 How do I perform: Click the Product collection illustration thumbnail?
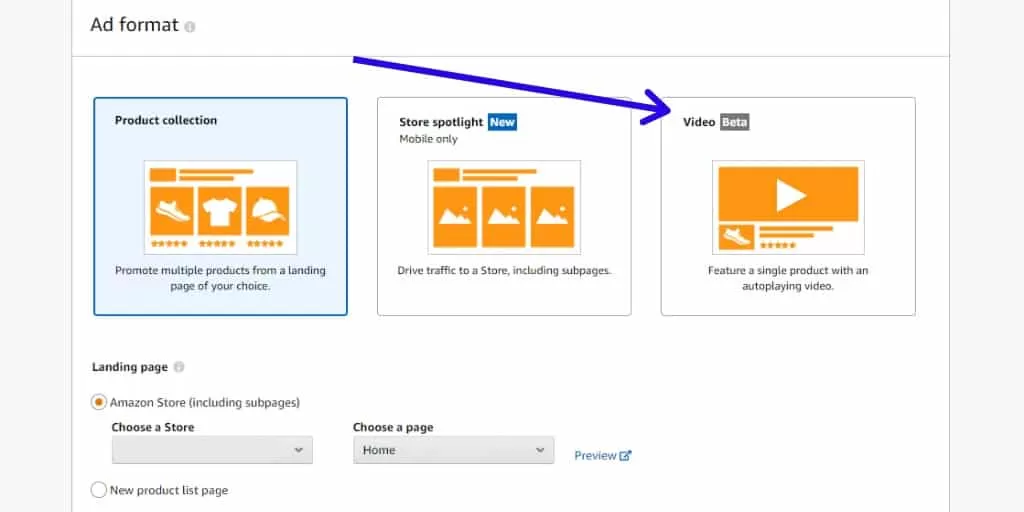(220, 207)
